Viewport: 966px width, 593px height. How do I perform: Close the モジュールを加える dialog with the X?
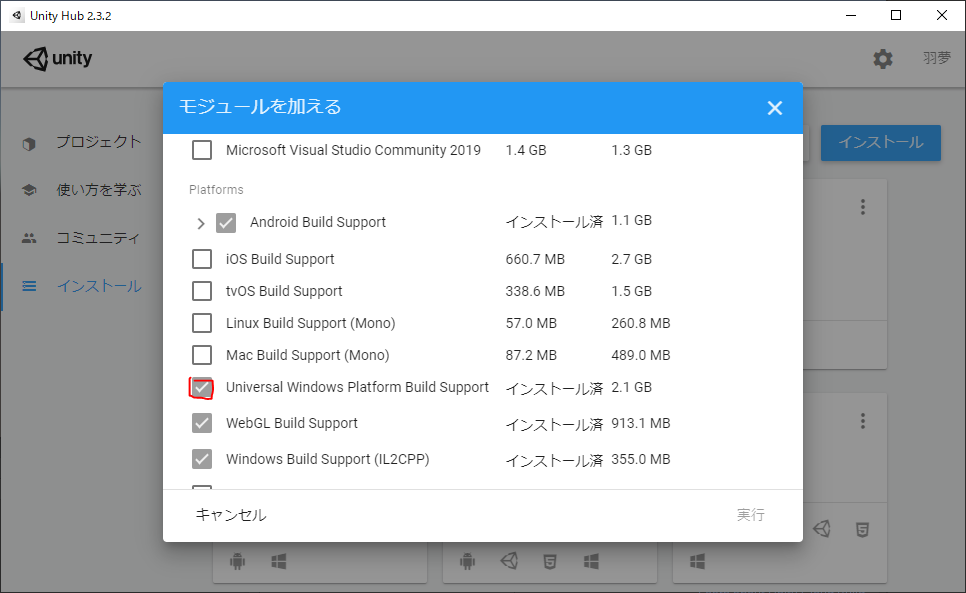pyautogui.click(x=775, y=108)
